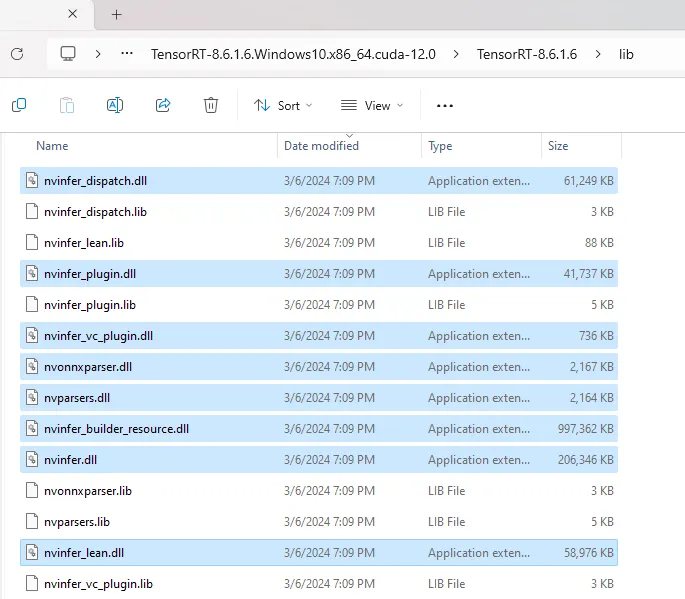Select file name nvinfer_dispatch.dll
This screenshot has height=599, width=685.
tap(95, 181)
